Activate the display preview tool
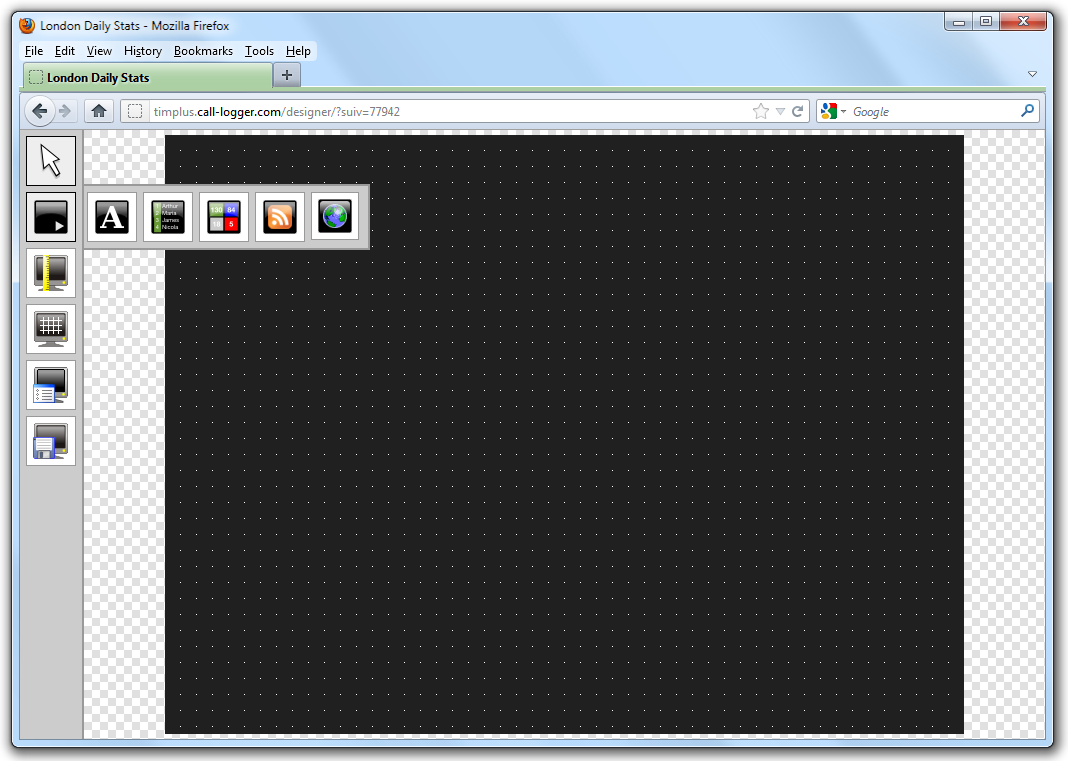This screenshot has width=1068, height=761. pyautogui.click(x=51, y=217)
